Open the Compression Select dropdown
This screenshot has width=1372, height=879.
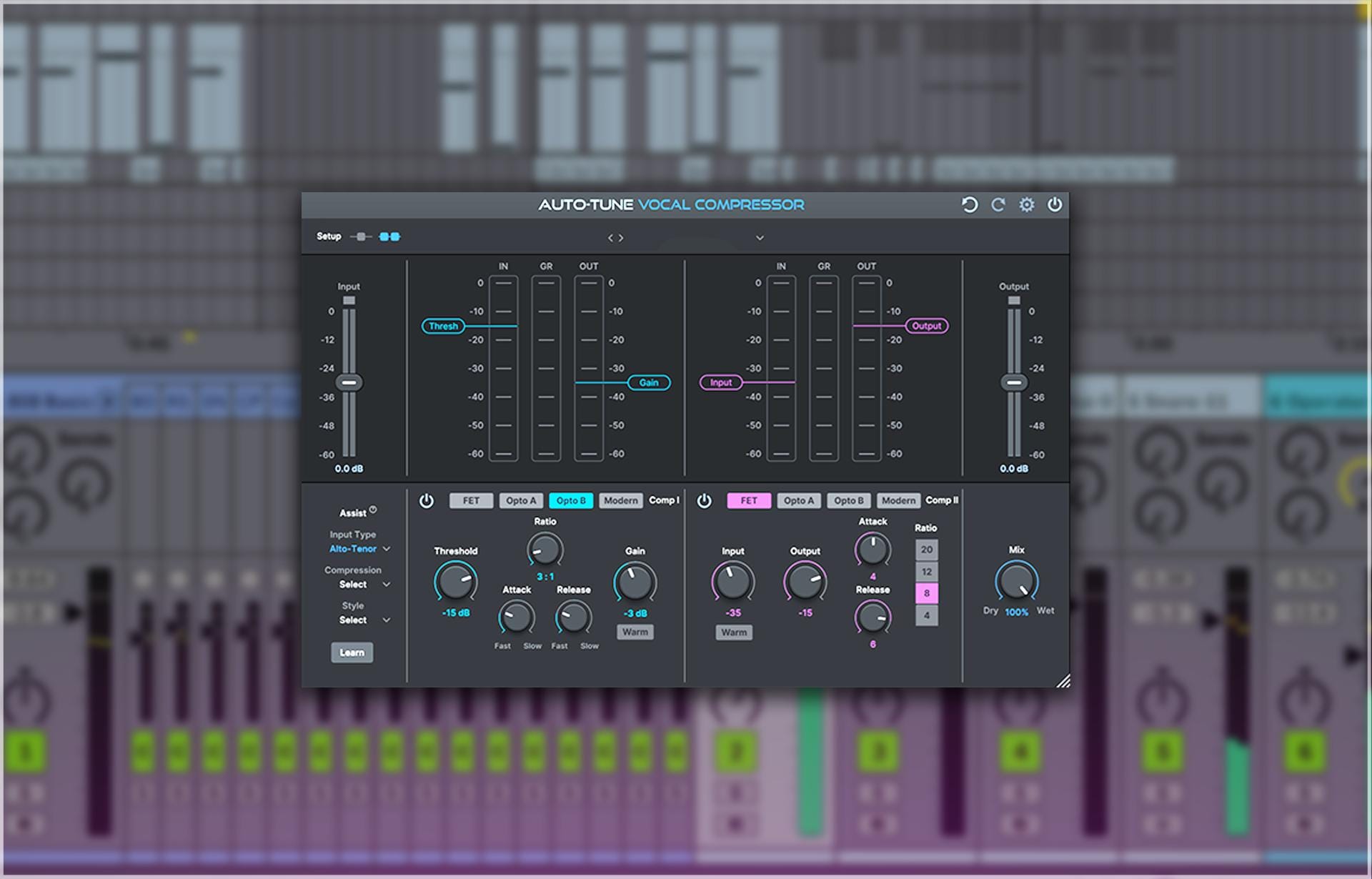(364, 585)
